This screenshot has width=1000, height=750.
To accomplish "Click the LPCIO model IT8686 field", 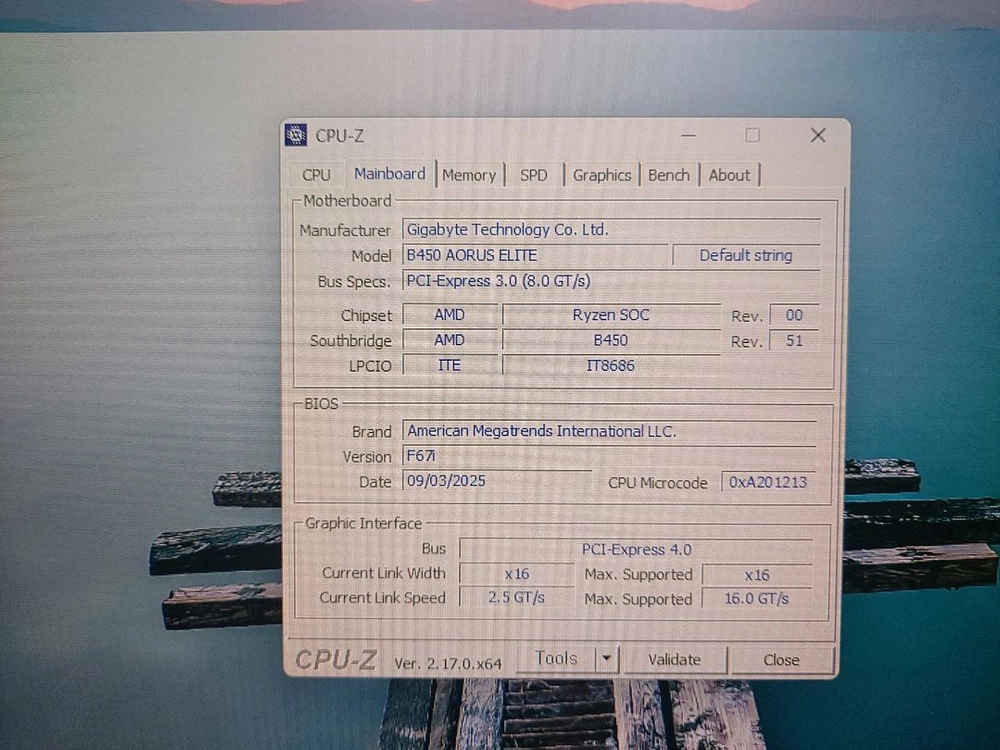I will pyautogui.click(x=611, y=365).
